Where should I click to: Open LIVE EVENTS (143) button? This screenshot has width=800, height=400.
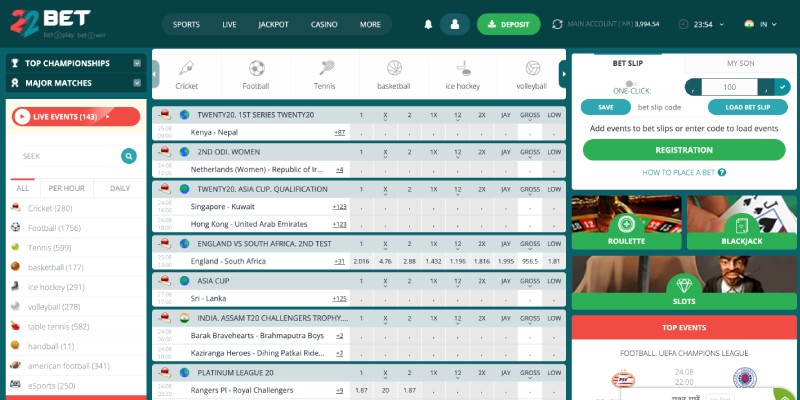tap(76, 117)
